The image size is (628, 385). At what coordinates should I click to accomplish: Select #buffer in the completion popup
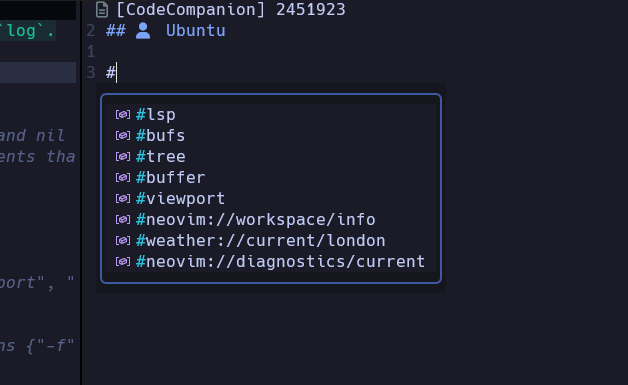271,177
